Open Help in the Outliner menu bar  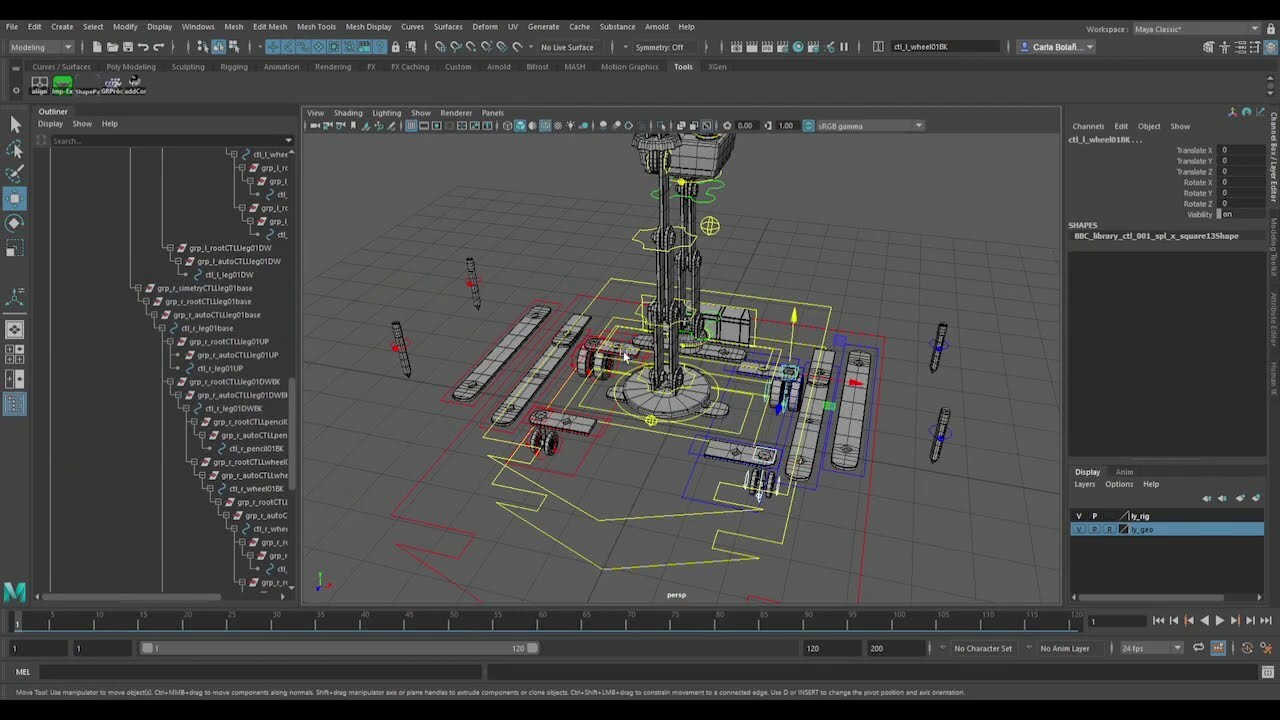(x=109, y=123)
